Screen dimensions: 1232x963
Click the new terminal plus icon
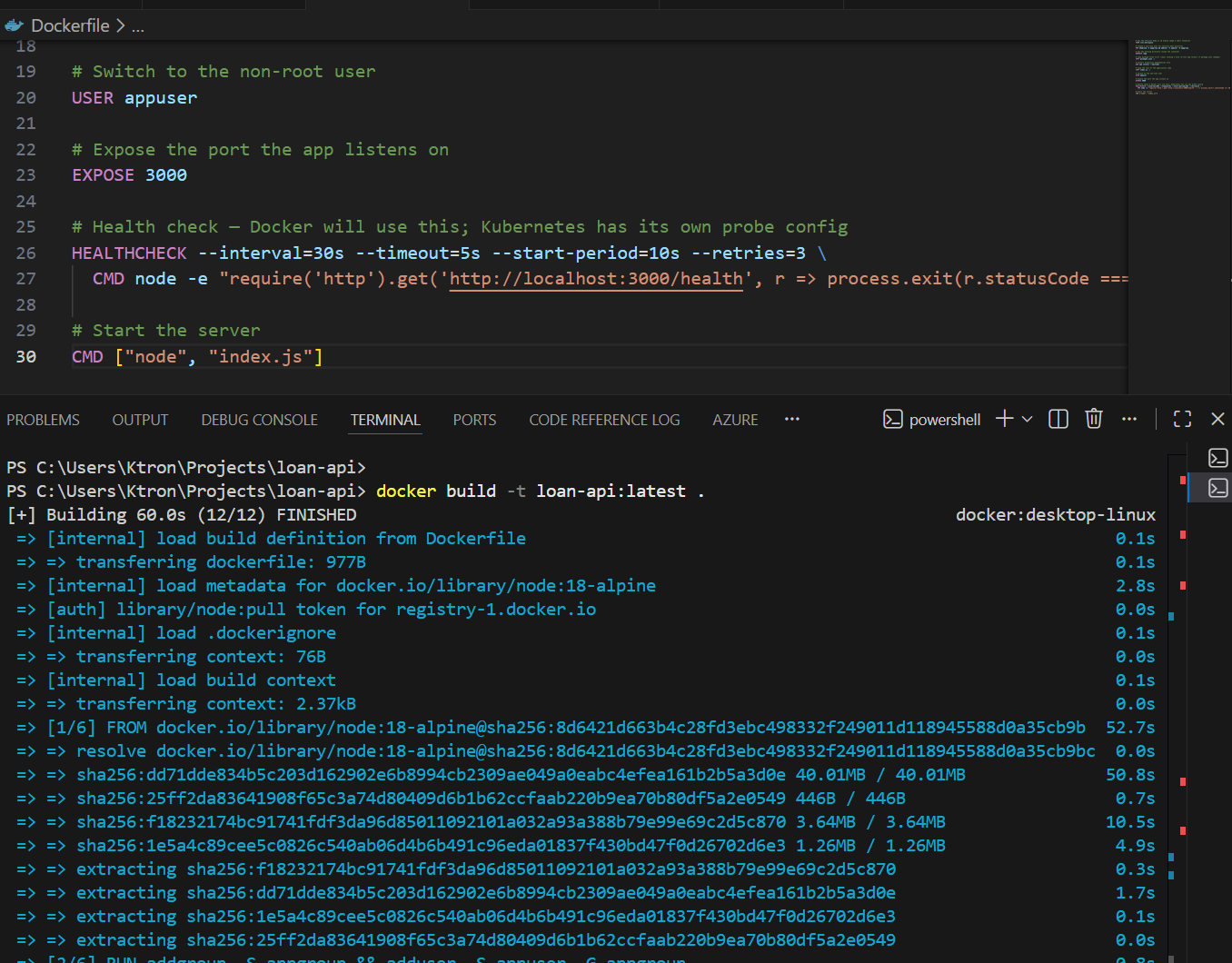(x=1004, y=419)
